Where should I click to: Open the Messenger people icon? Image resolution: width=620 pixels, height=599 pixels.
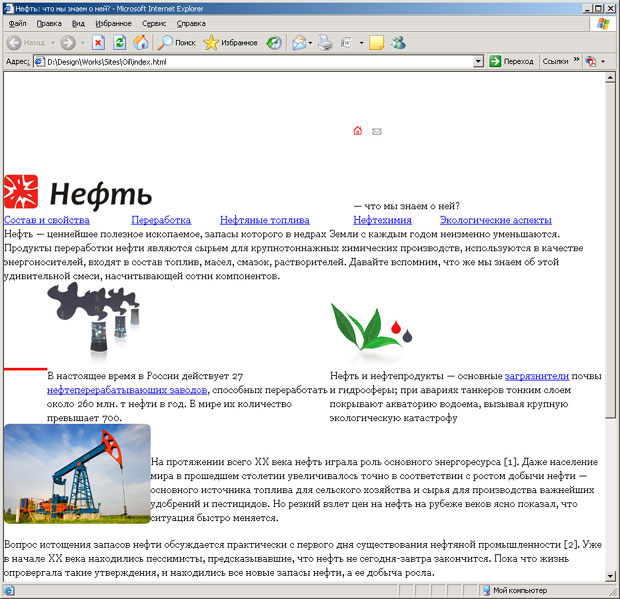click(x=398, y=43)
